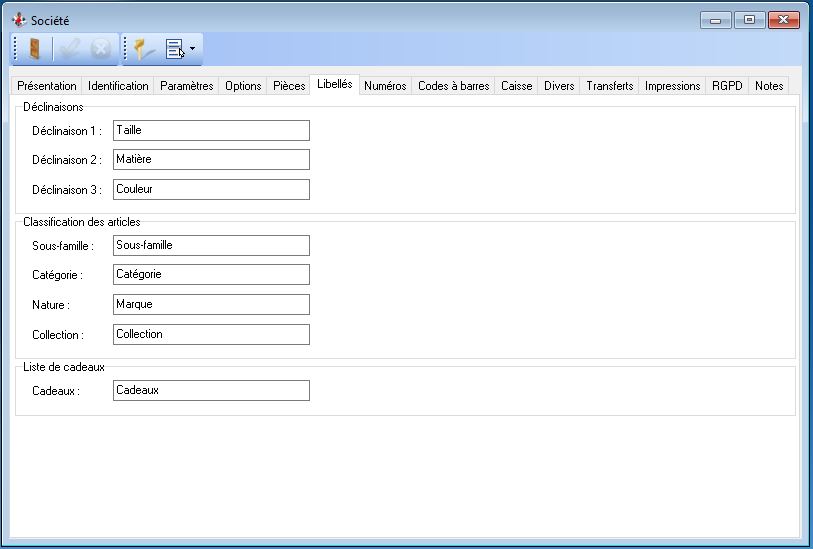This screenshot has height=549, width=813.
Task: Maximize the Société window
Action: pos(748,20)
